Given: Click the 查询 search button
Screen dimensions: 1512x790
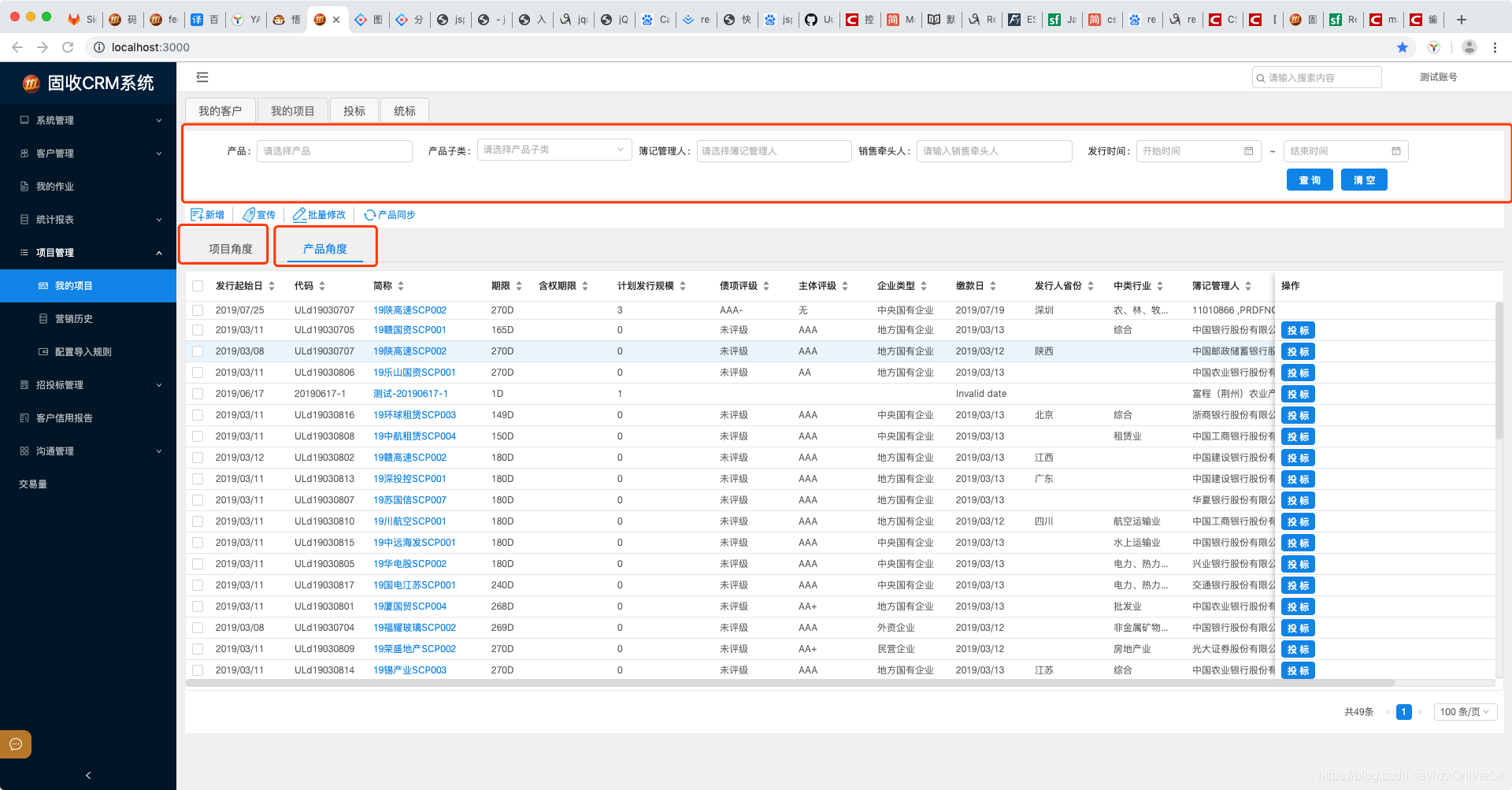Looking at the screenshot, I should 1309,180.
